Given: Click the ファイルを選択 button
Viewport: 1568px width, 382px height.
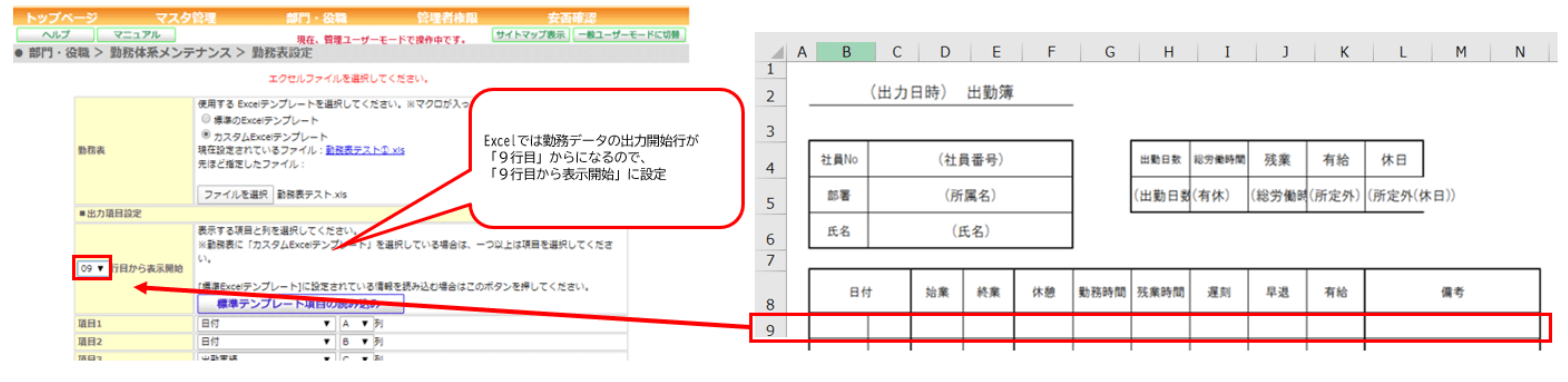Looking at the screenshot, I should coord(235,194).
